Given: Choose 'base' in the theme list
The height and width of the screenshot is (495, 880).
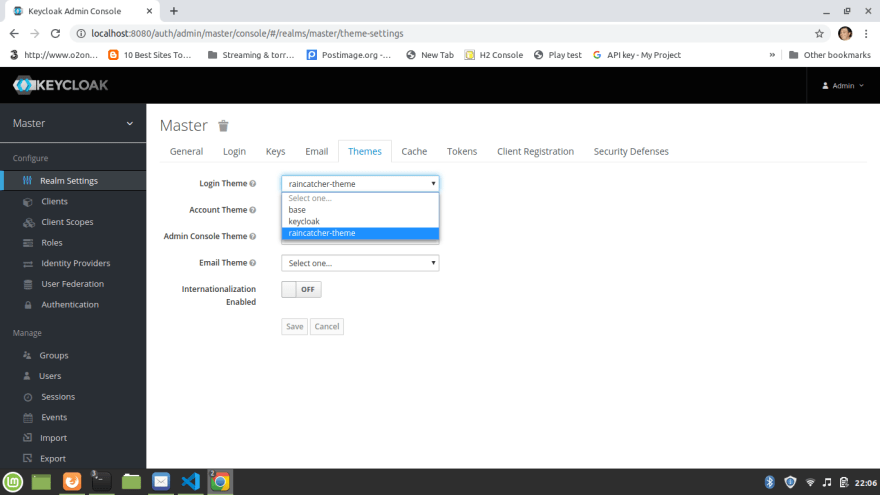Looking at the screenshot, I should point(360,210).
